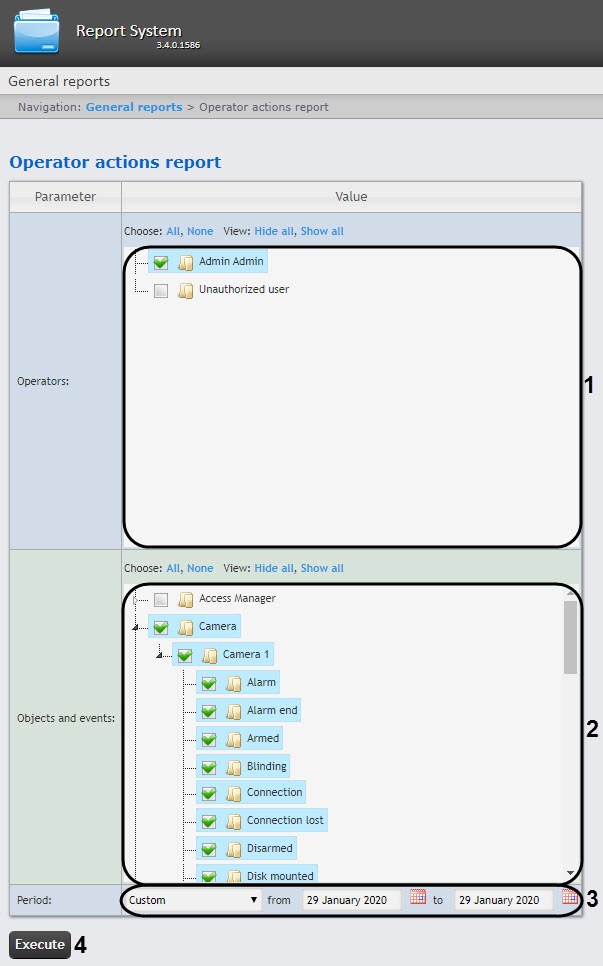Open the Custom period dropdown
Image resolution: width=603 pixels, height=966 pixels.
(x=194, y=900)
